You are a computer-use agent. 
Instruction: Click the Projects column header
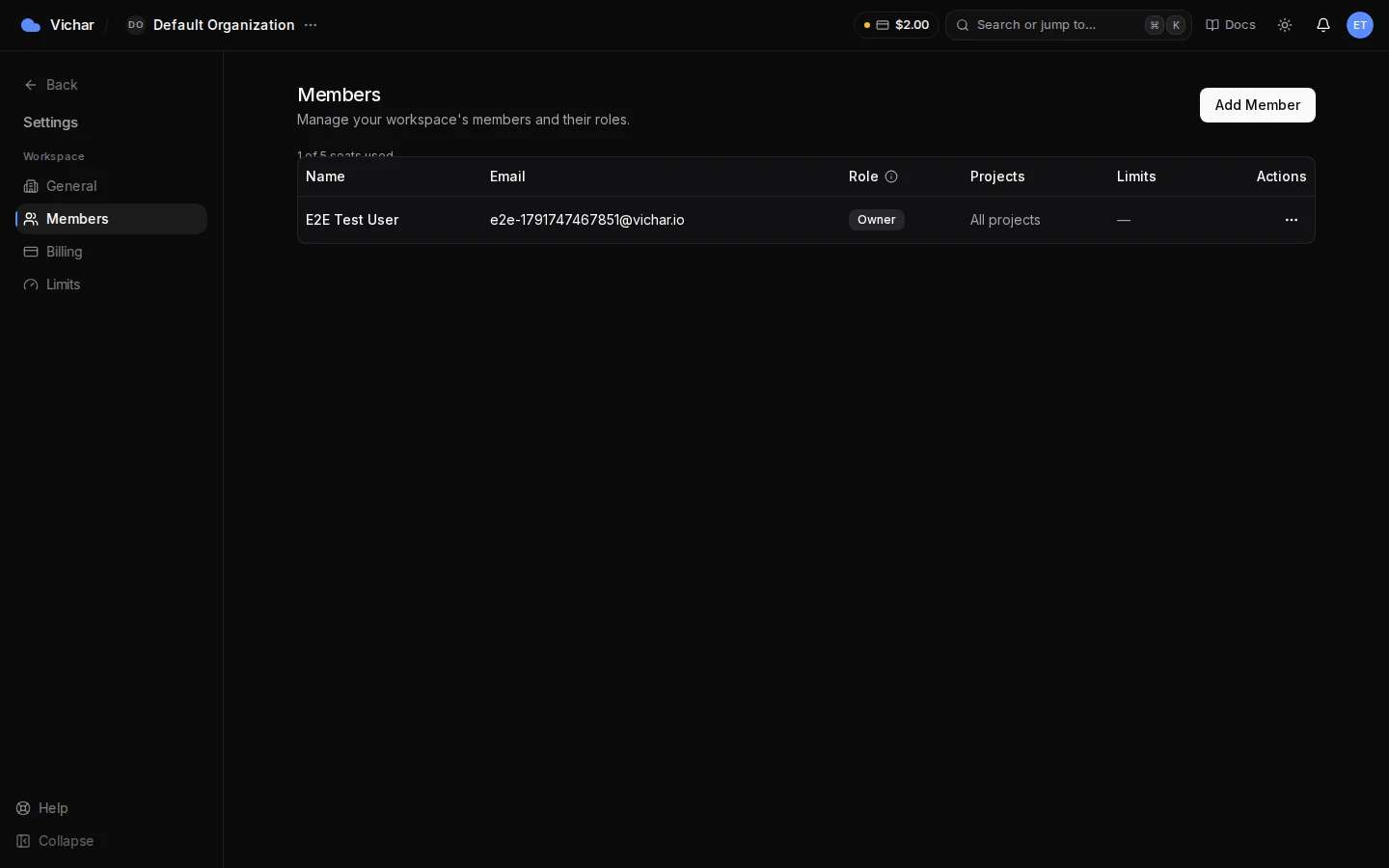pos(997,176)
